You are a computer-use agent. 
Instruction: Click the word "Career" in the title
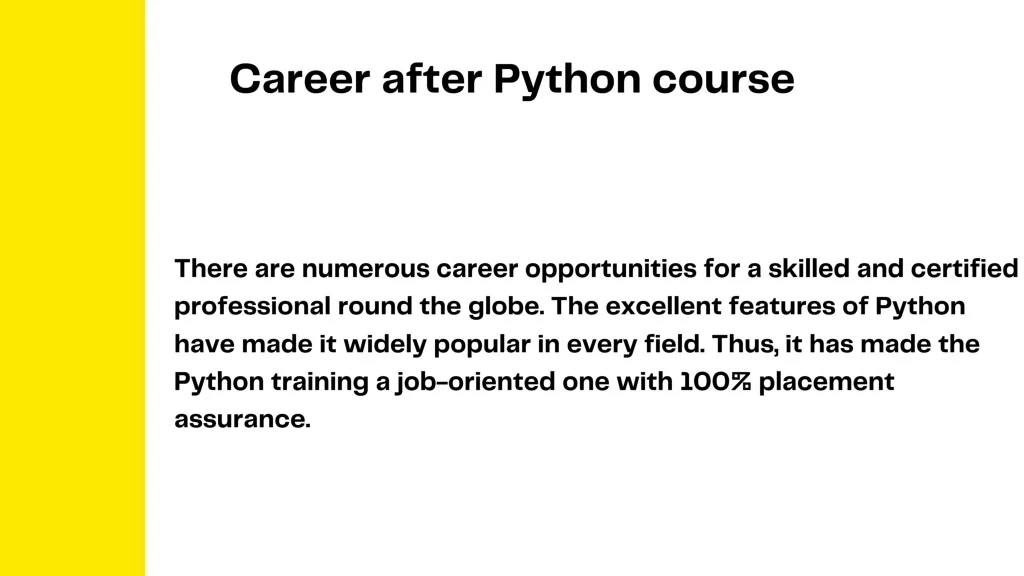[299, 79]
